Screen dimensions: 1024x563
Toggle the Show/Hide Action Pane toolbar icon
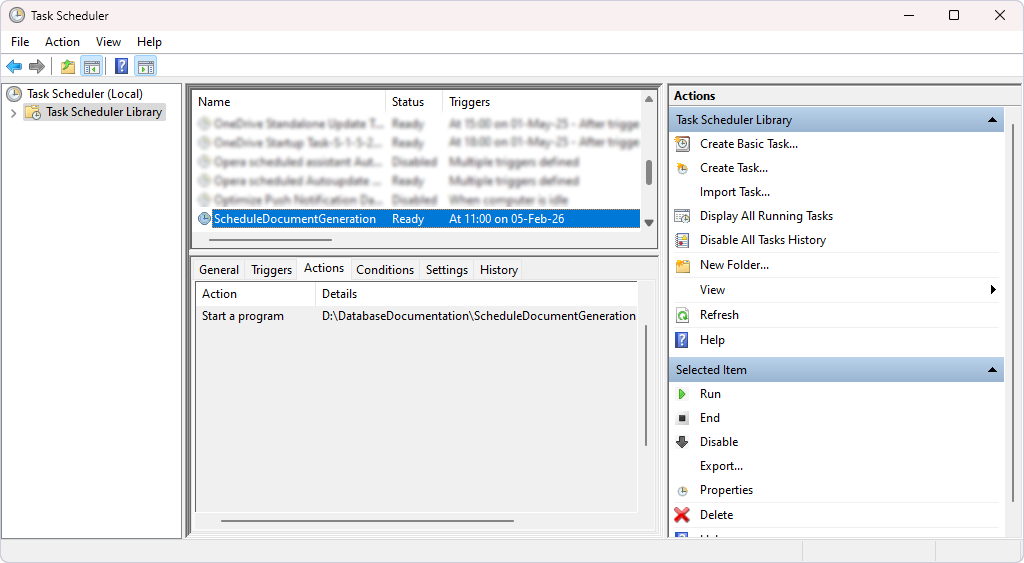click(x=146, y=66)
